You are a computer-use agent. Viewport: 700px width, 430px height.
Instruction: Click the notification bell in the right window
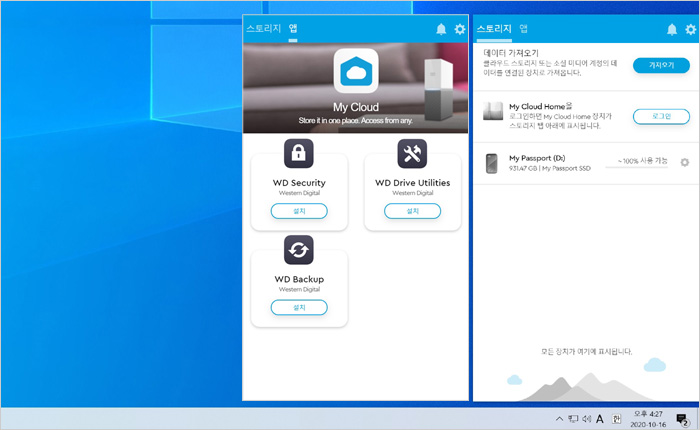click(672, 29)
